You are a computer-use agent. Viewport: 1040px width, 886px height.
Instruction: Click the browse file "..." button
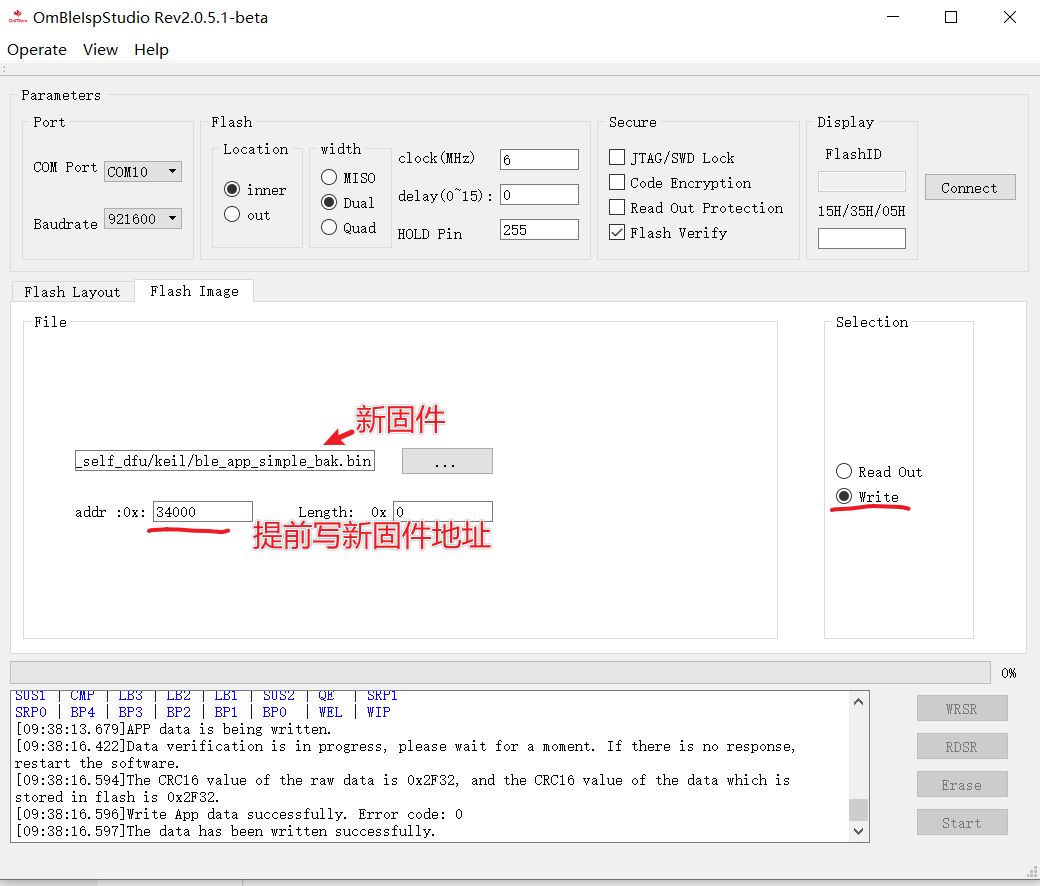(446, 461)
